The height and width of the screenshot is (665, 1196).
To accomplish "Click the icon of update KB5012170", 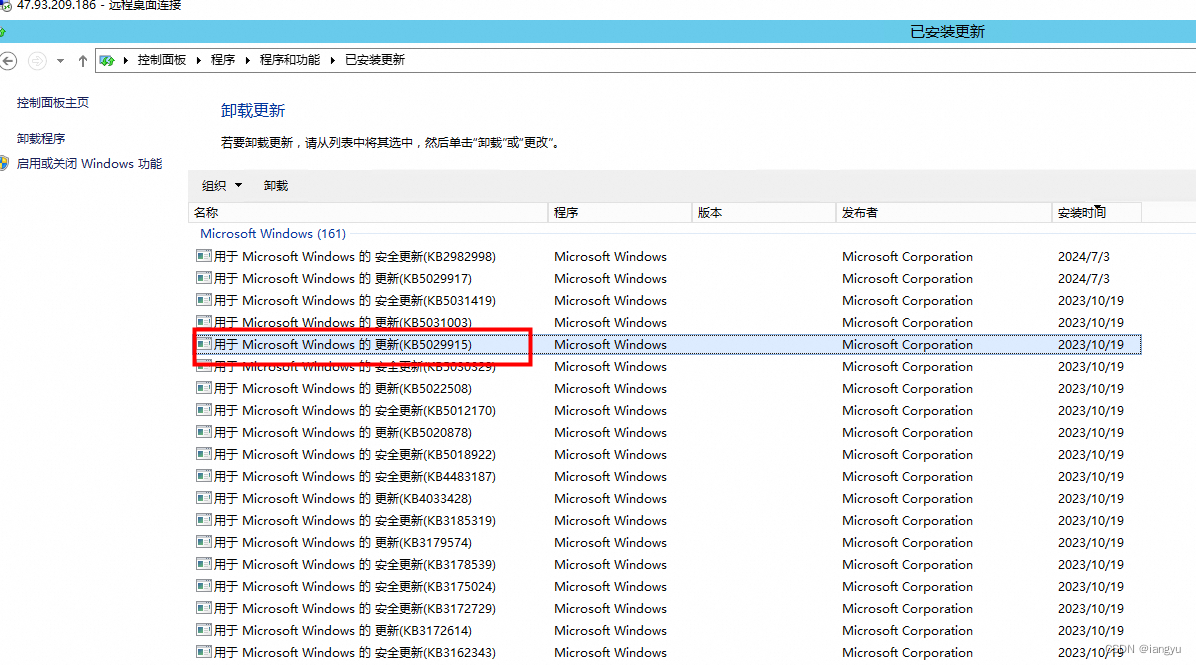I will point(204,410).
